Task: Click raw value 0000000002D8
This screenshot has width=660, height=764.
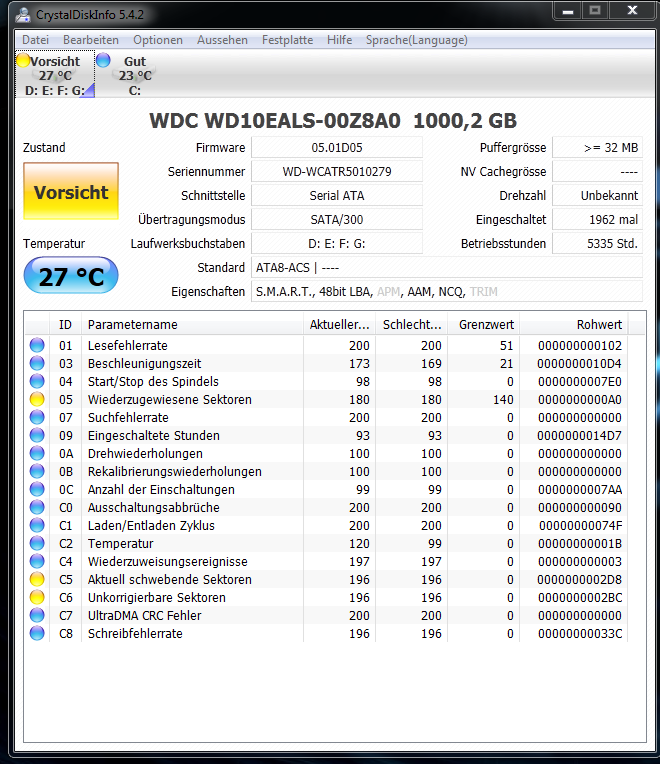Action: point(580,579)
